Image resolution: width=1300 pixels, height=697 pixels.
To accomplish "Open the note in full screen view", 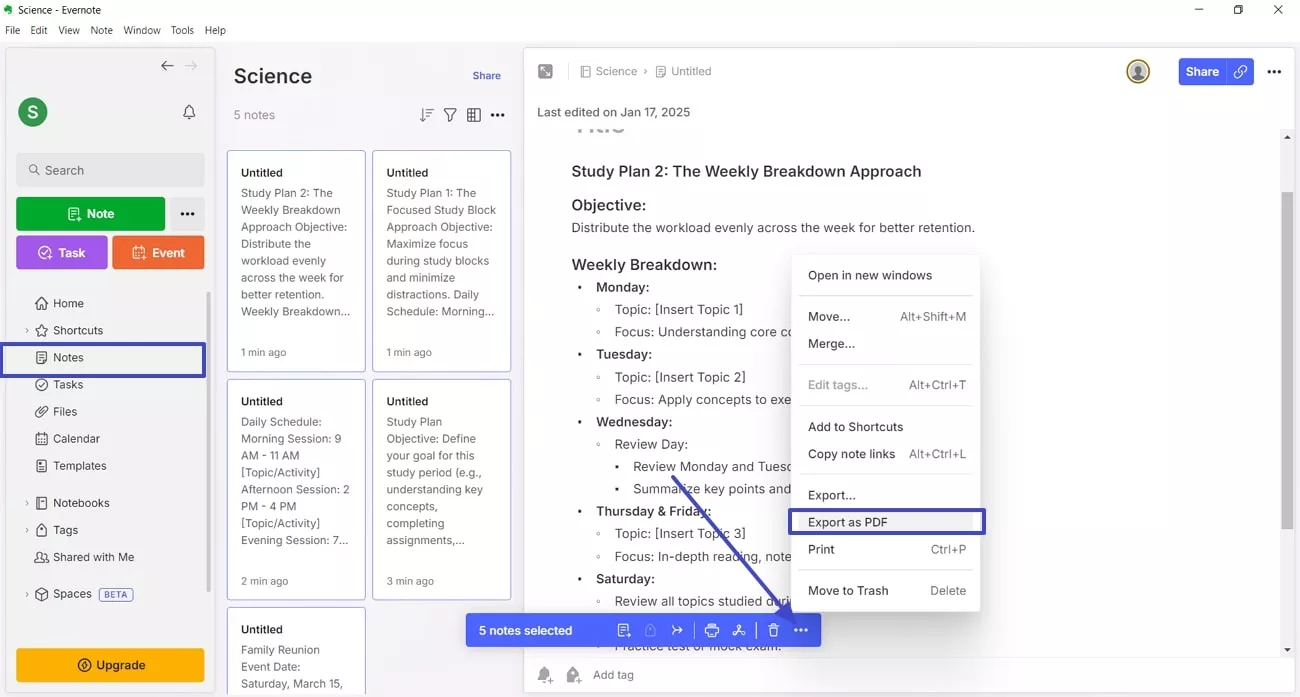I will pos(545,71).
